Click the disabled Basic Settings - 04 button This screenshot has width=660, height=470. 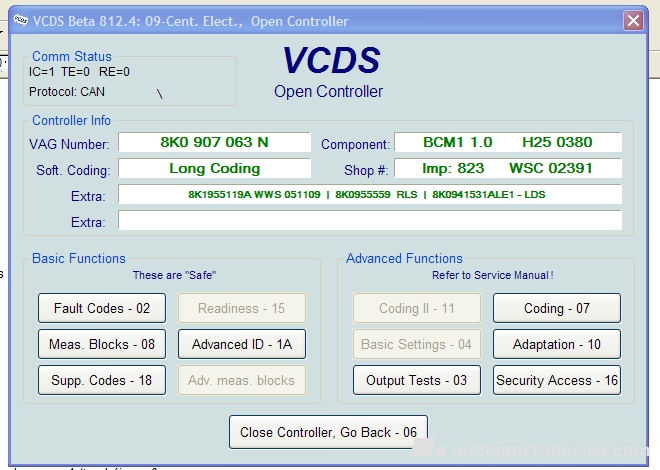(416, 345)
